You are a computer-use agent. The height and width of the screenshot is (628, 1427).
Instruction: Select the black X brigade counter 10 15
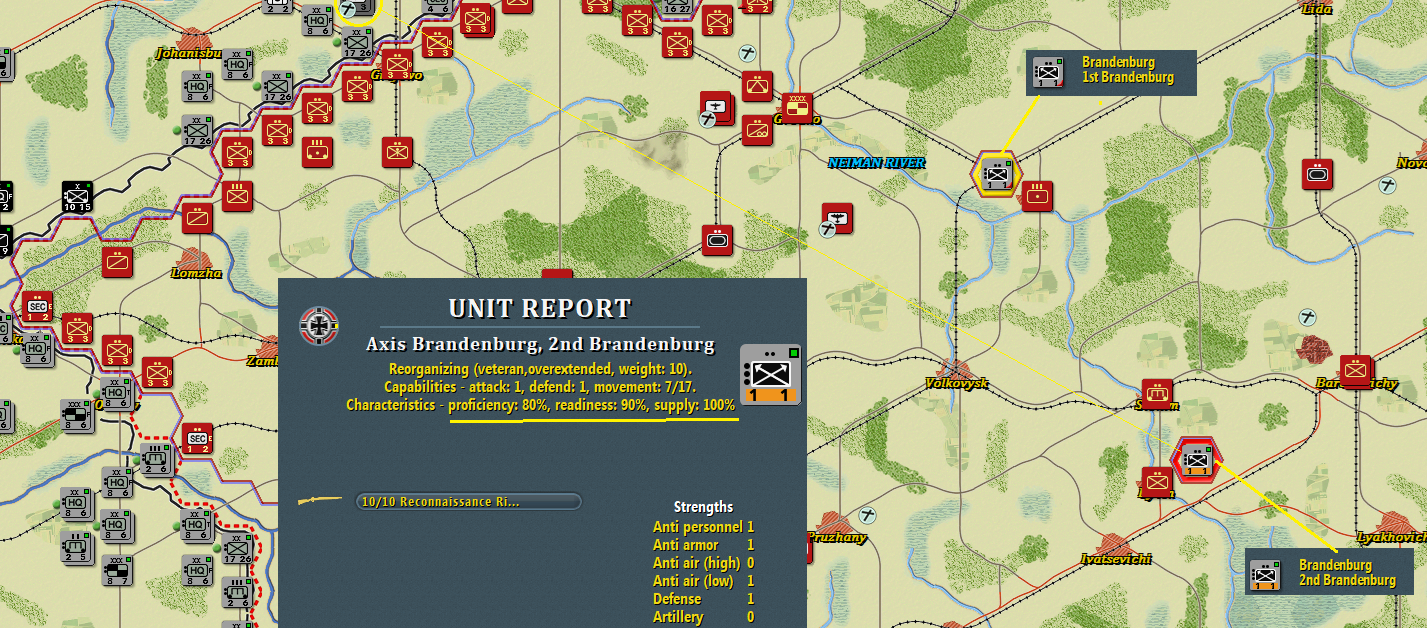(76, 196)
